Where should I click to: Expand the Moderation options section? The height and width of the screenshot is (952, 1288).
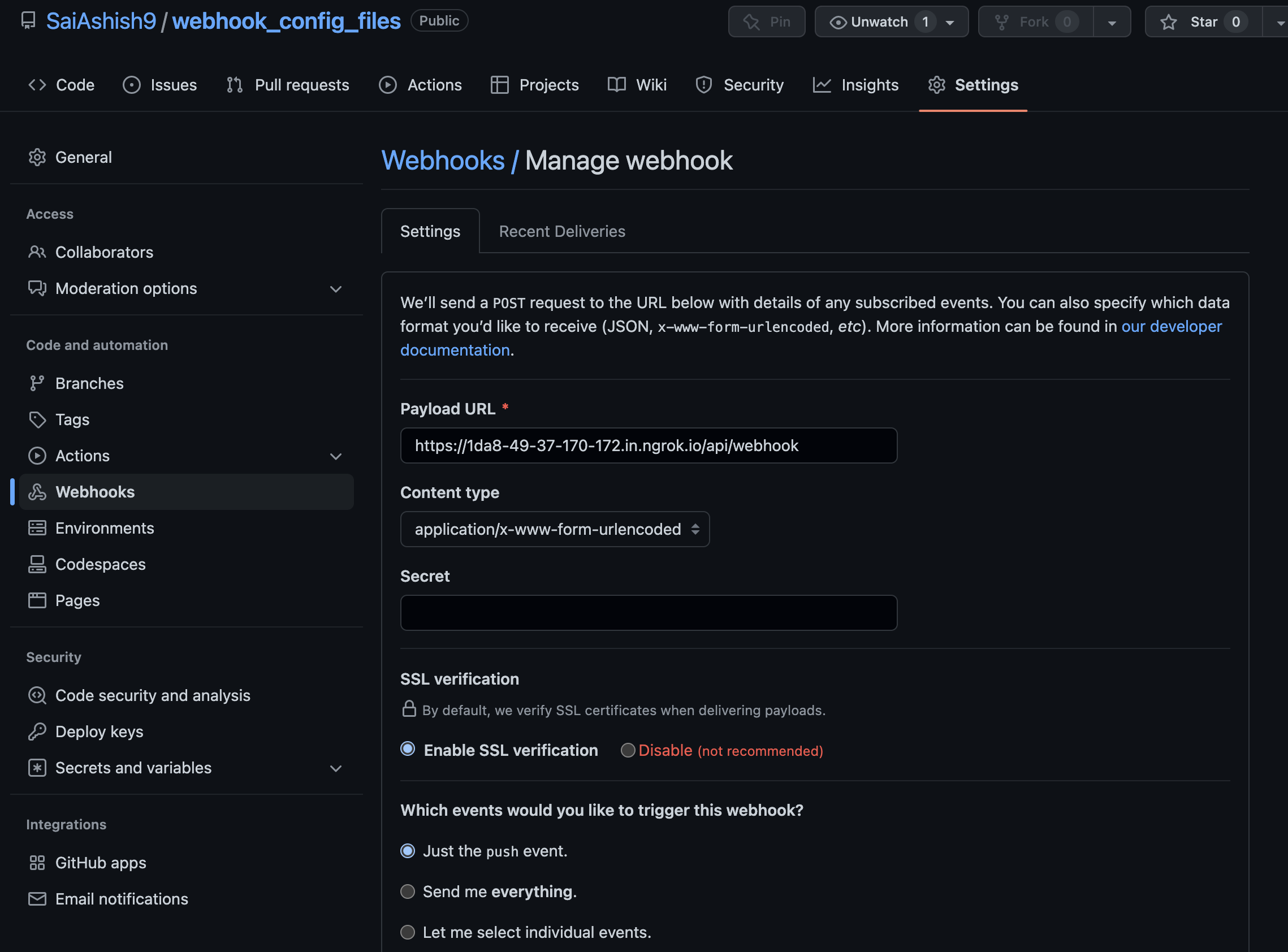[x=336, y=289]
